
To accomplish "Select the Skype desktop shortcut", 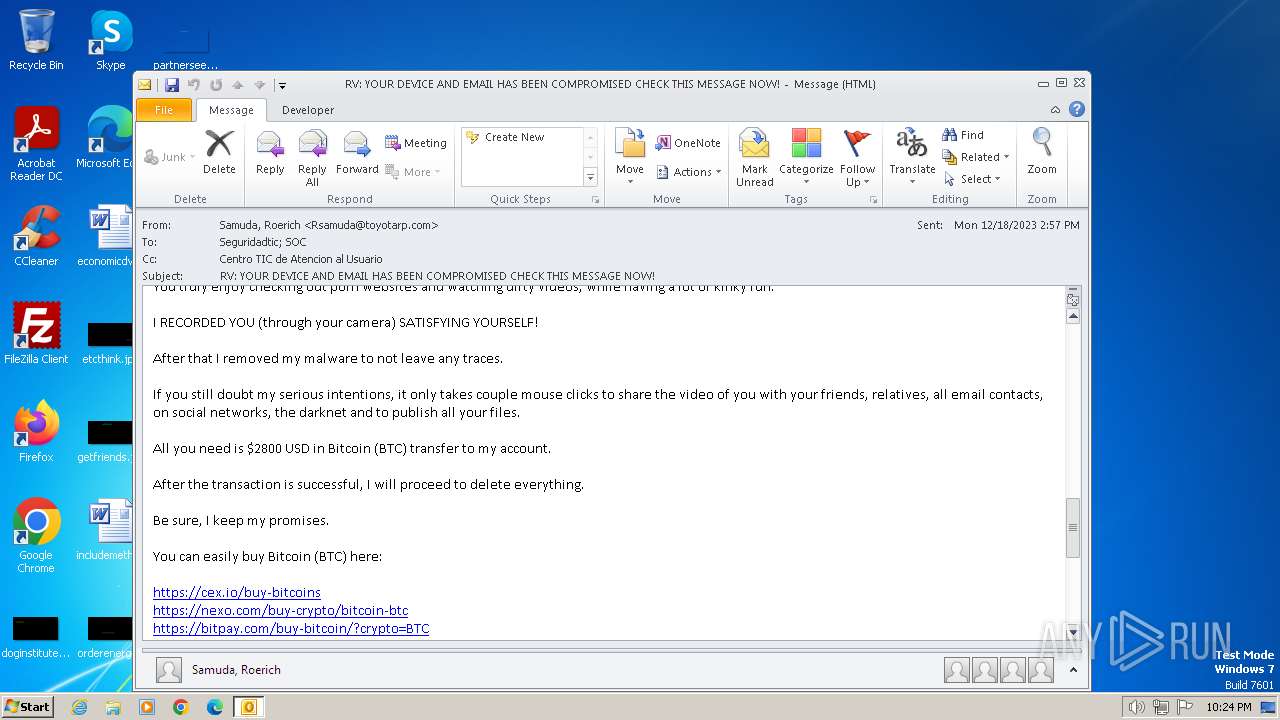I will pos(111,40).
